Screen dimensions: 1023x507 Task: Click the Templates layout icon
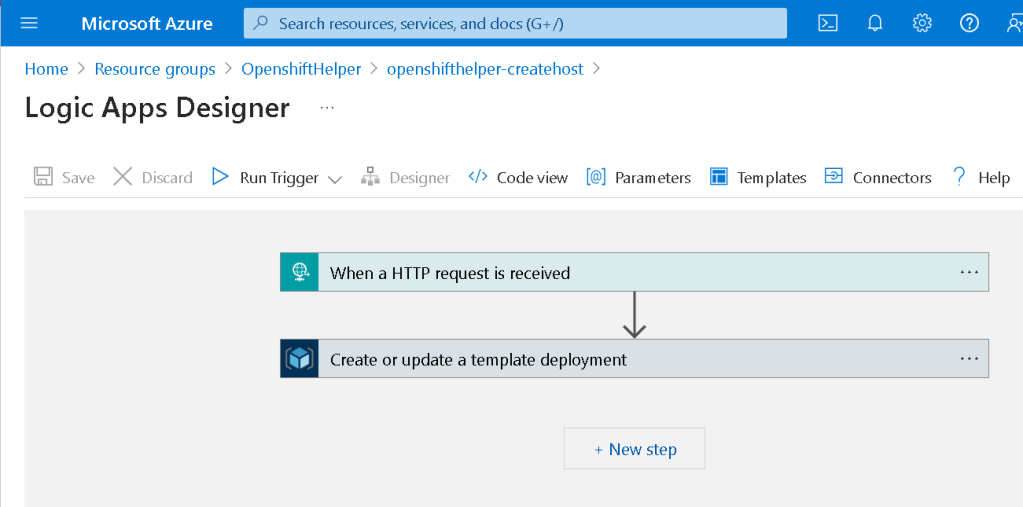[719, 177]
